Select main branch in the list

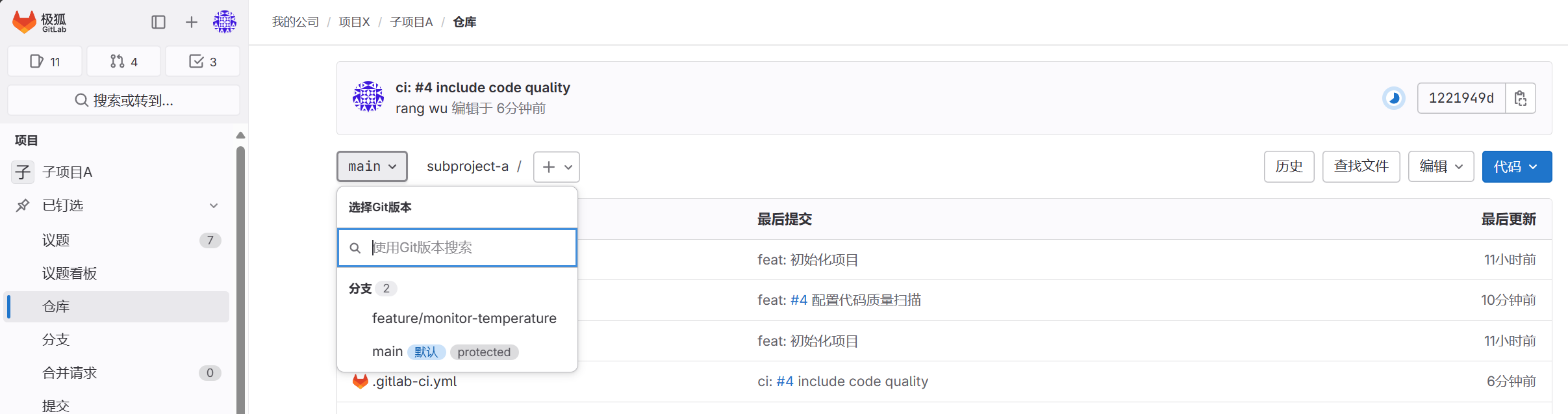click(388, 352)
